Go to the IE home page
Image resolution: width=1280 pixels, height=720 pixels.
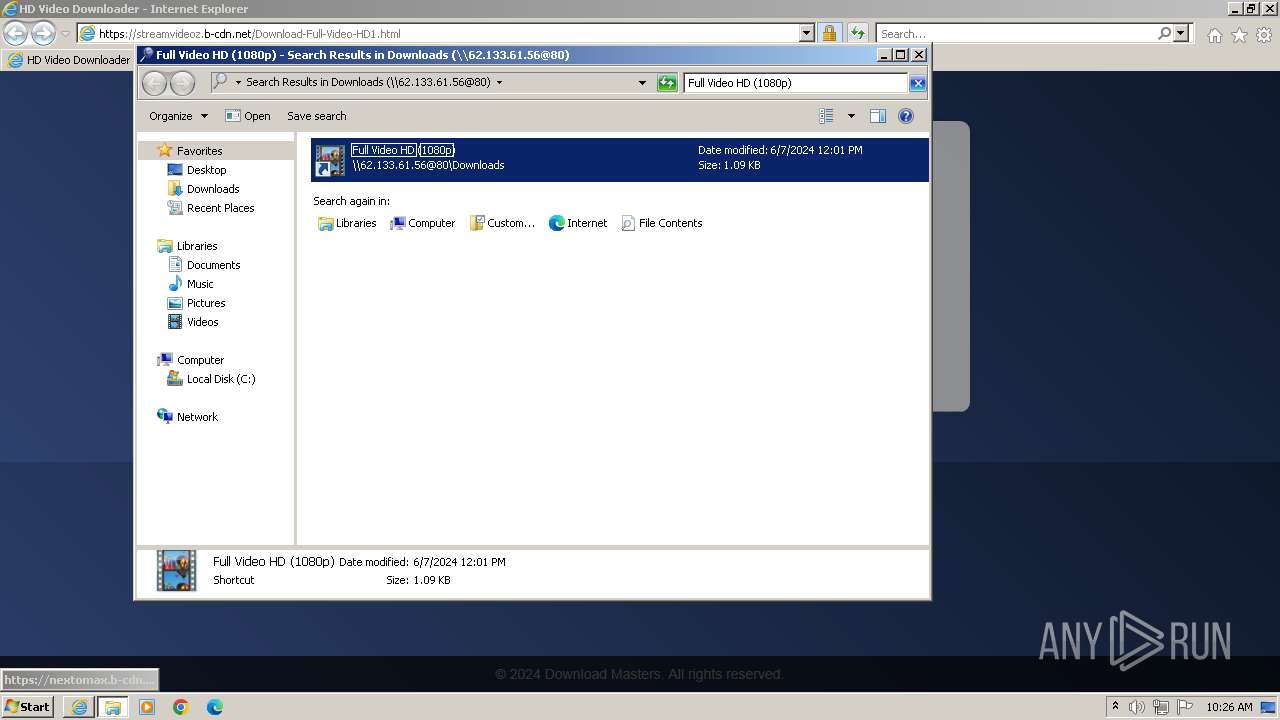pos(1214,35)
